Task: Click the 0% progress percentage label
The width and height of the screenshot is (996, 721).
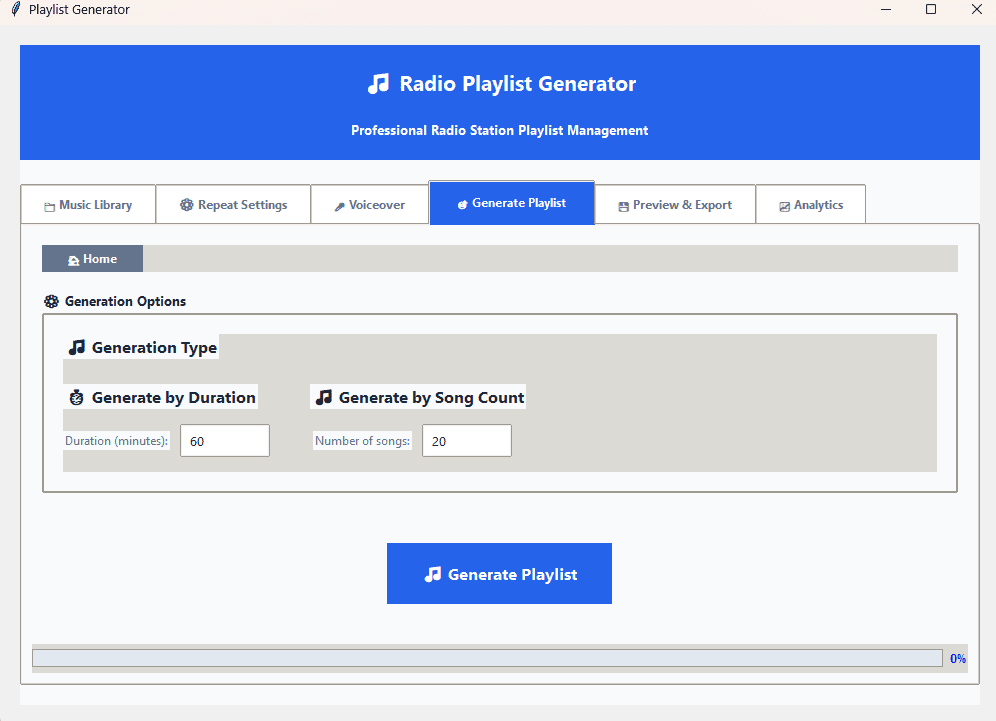Action: click(x=957, y=658)
